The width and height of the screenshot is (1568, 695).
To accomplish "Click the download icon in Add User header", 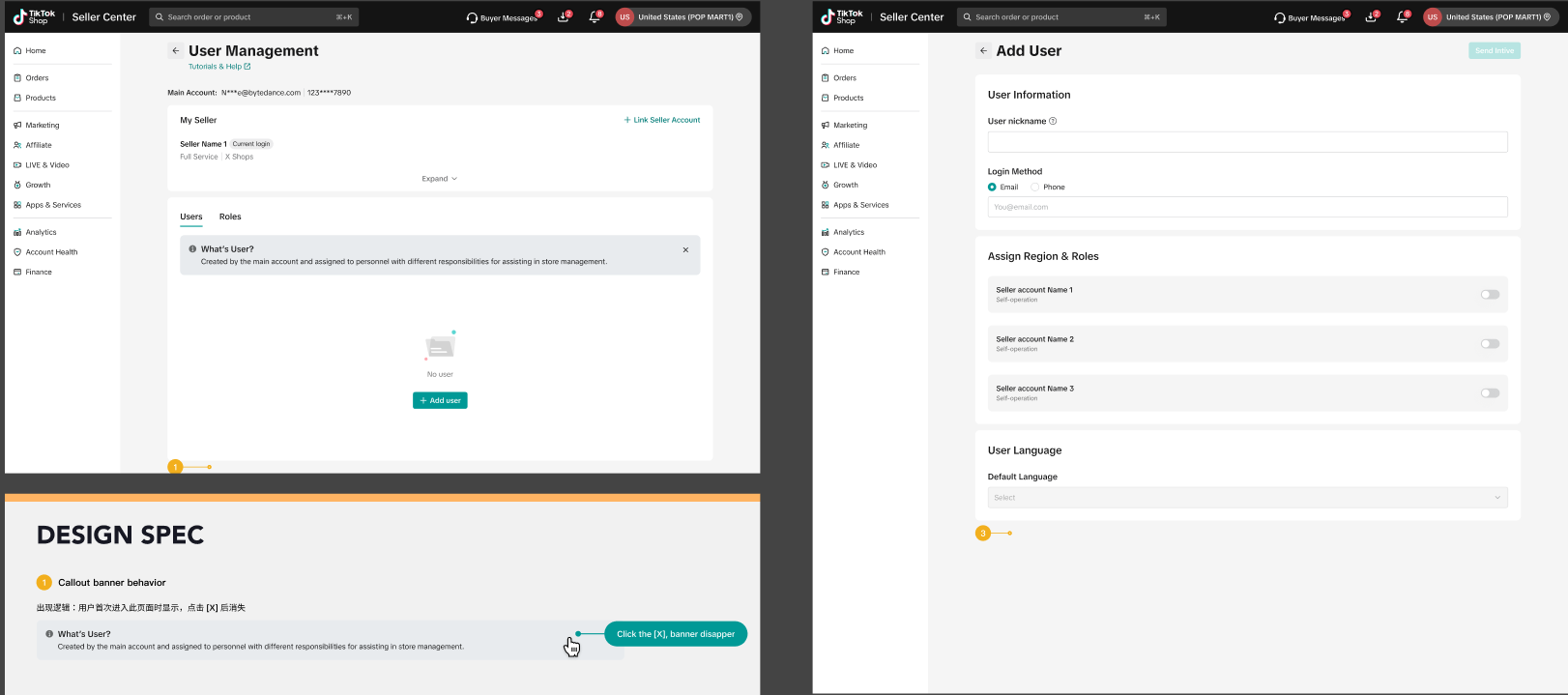I will pyautogui.click(x=1371, y=17).
